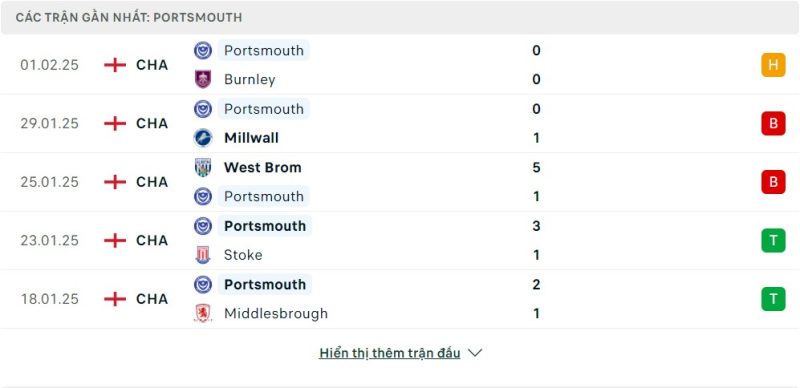Click the Burnley club crest
The height and width of the screenshot is (388, 800).
pos(203,80)
